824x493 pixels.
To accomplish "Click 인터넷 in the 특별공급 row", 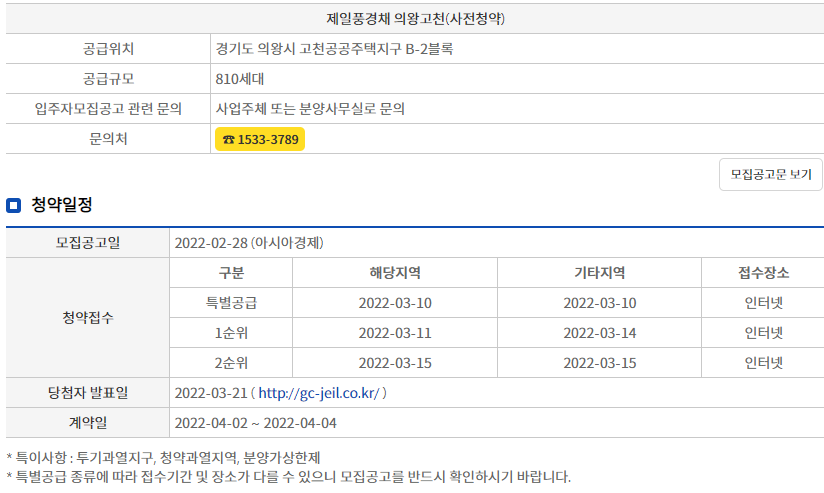I will (x=764, y=303).
